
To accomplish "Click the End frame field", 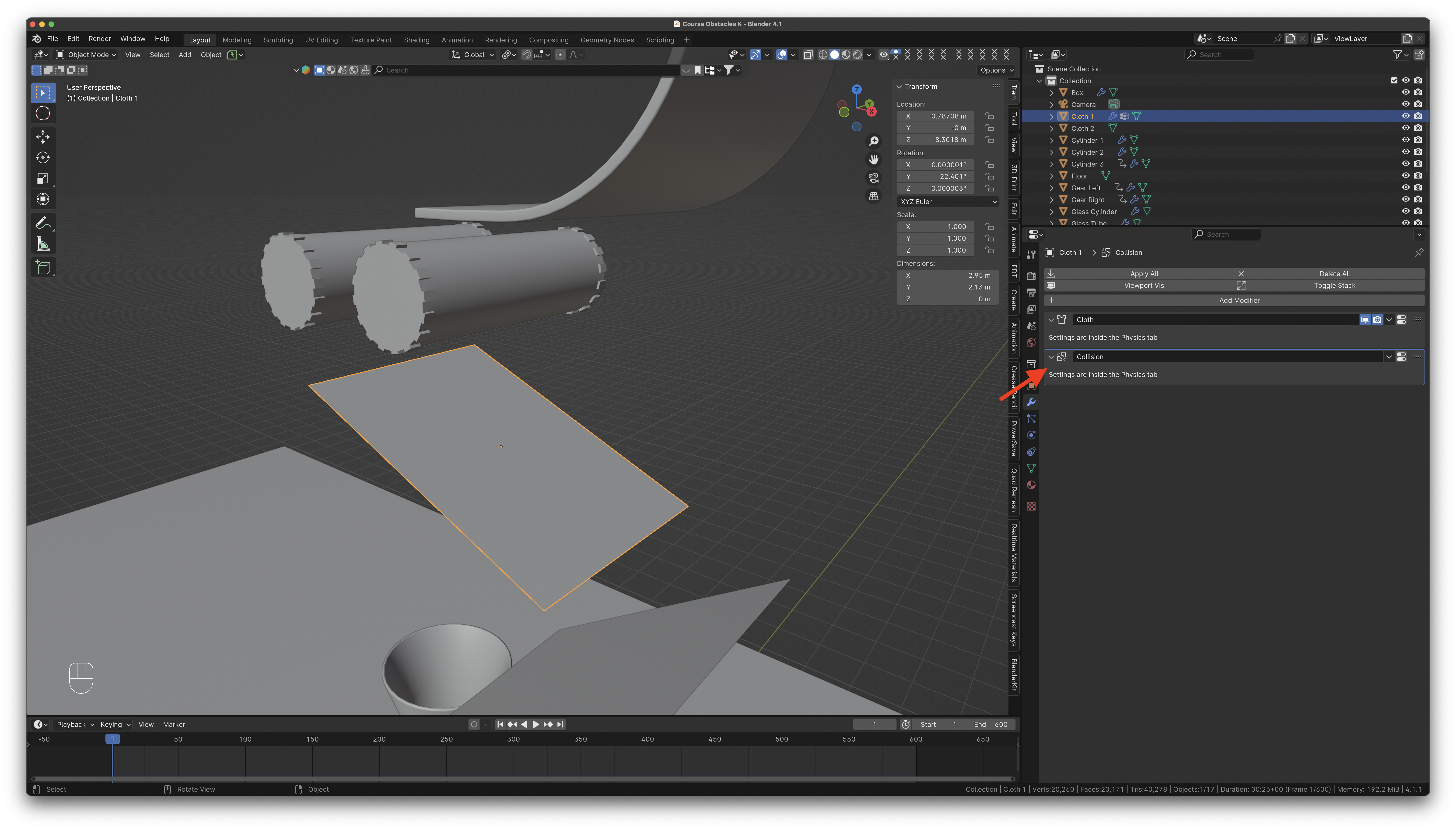I will [990, 725].
